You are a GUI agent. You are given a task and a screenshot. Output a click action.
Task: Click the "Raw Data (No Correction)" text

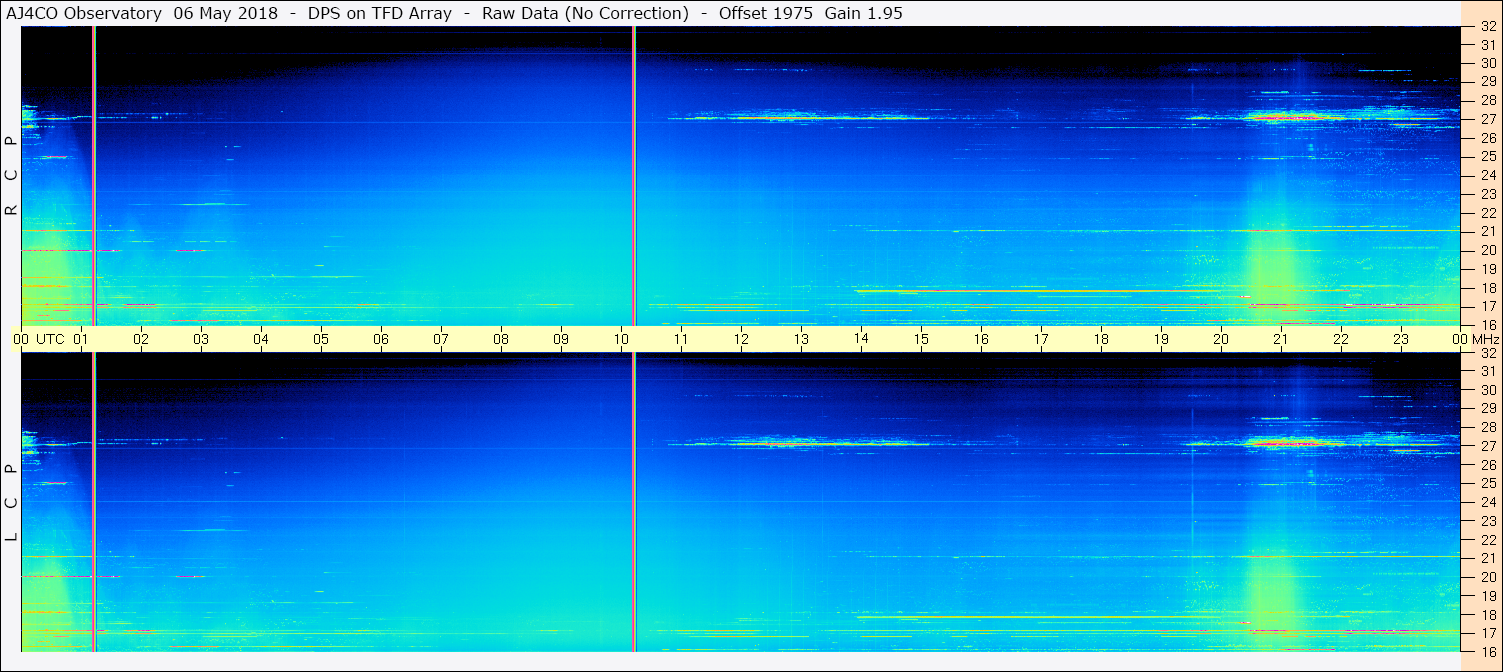(585, 13)
